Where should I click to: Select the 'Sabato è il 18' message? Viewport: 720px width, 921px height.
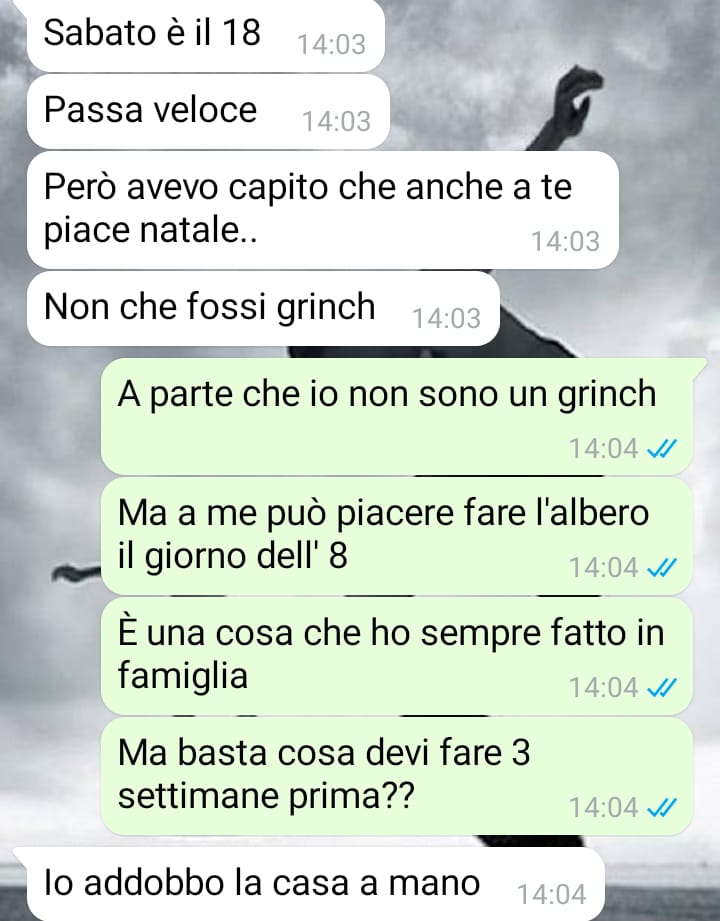[x=206, y=35]
